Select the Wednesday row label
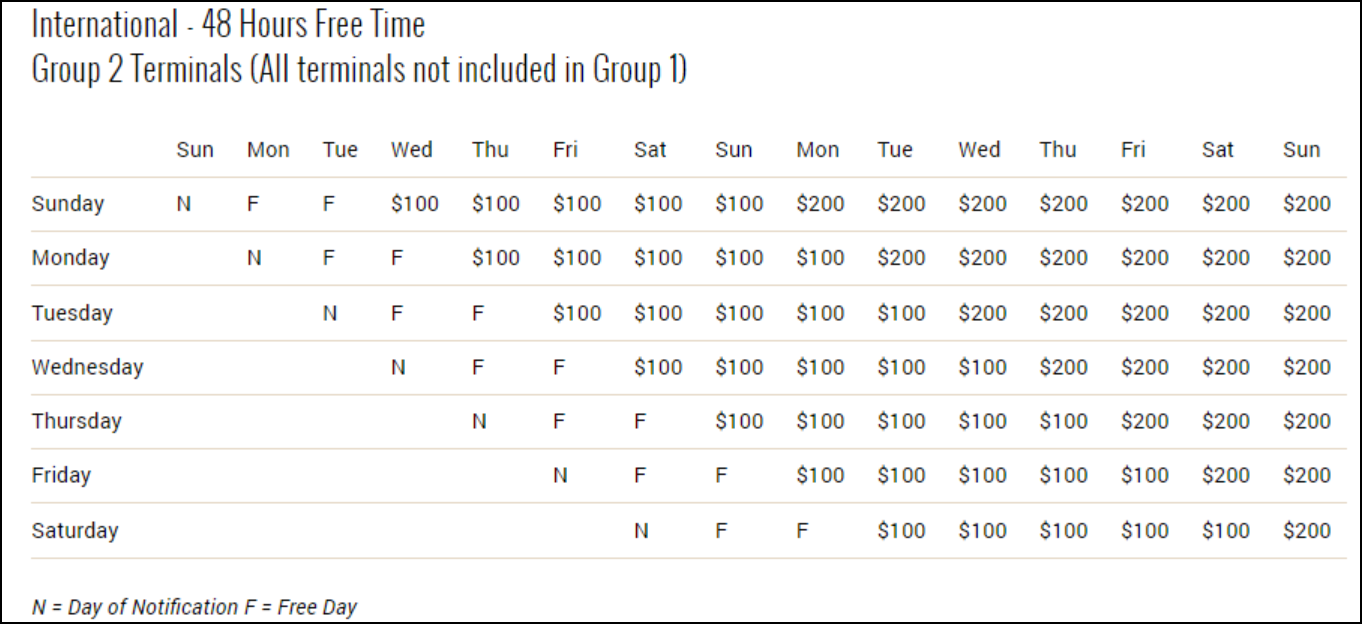The image size is (1362, 624). tap(87, 367)
